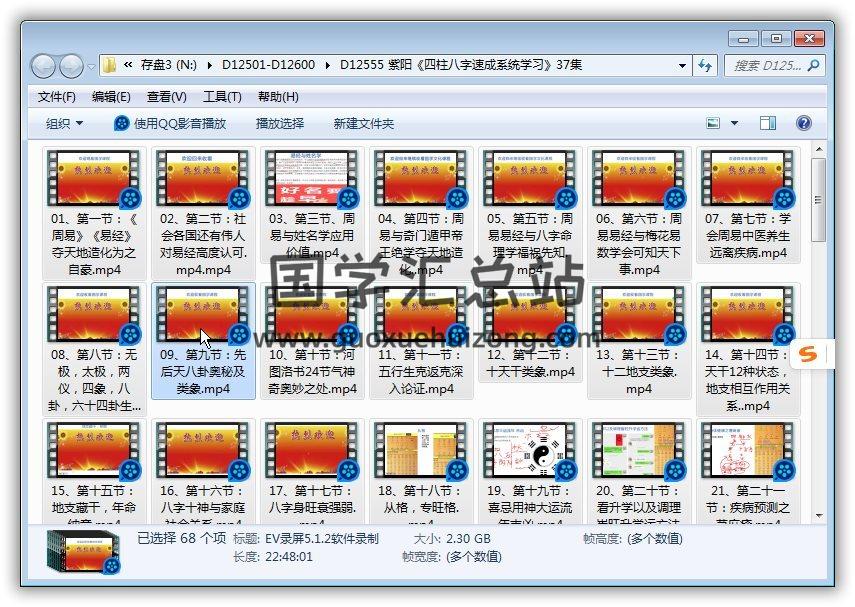
Task: Open the view options dropdown arrow
Action: (734, 123)
